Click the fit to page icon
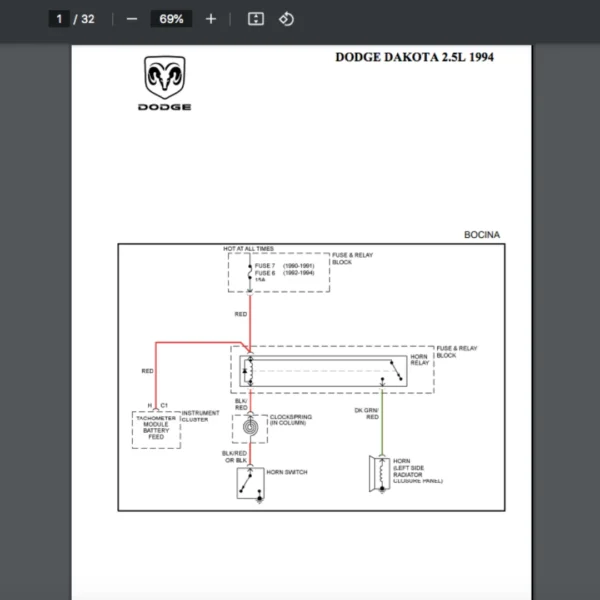This screenshot has width=600, height=600. [x=256, y=19]
